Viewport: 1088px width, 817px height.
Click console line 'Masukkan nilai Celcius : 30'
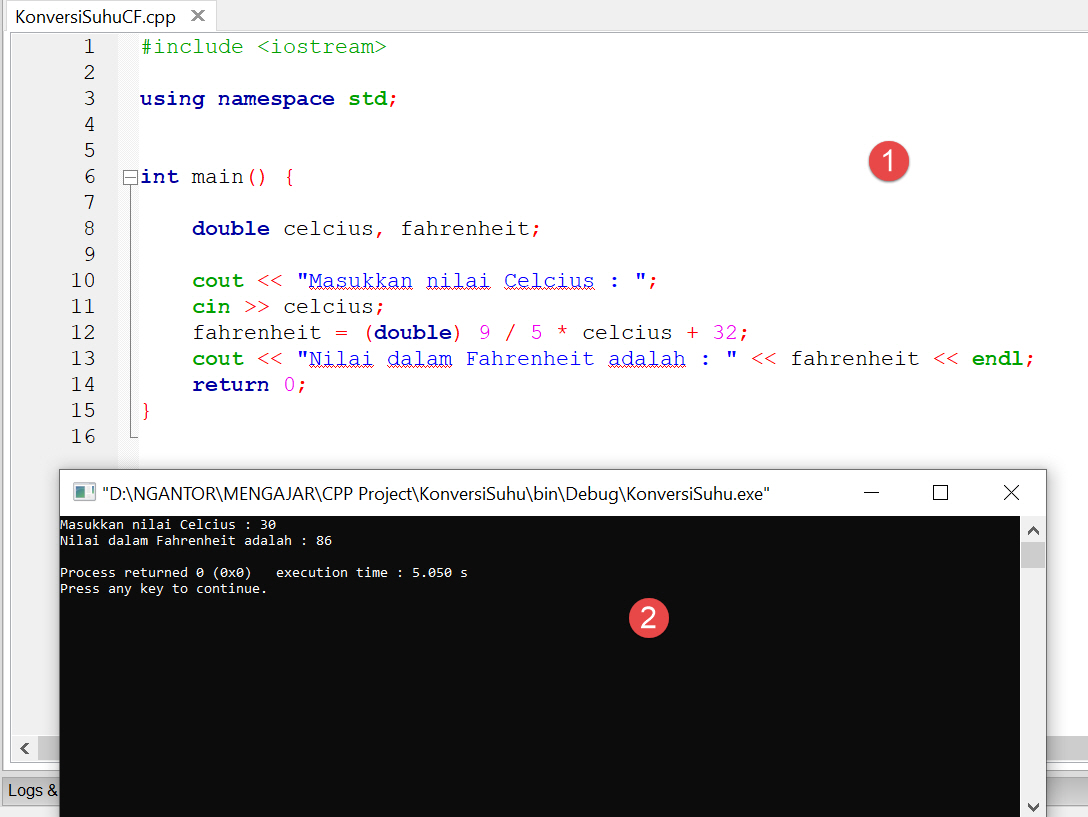click(x=168, y=525)
